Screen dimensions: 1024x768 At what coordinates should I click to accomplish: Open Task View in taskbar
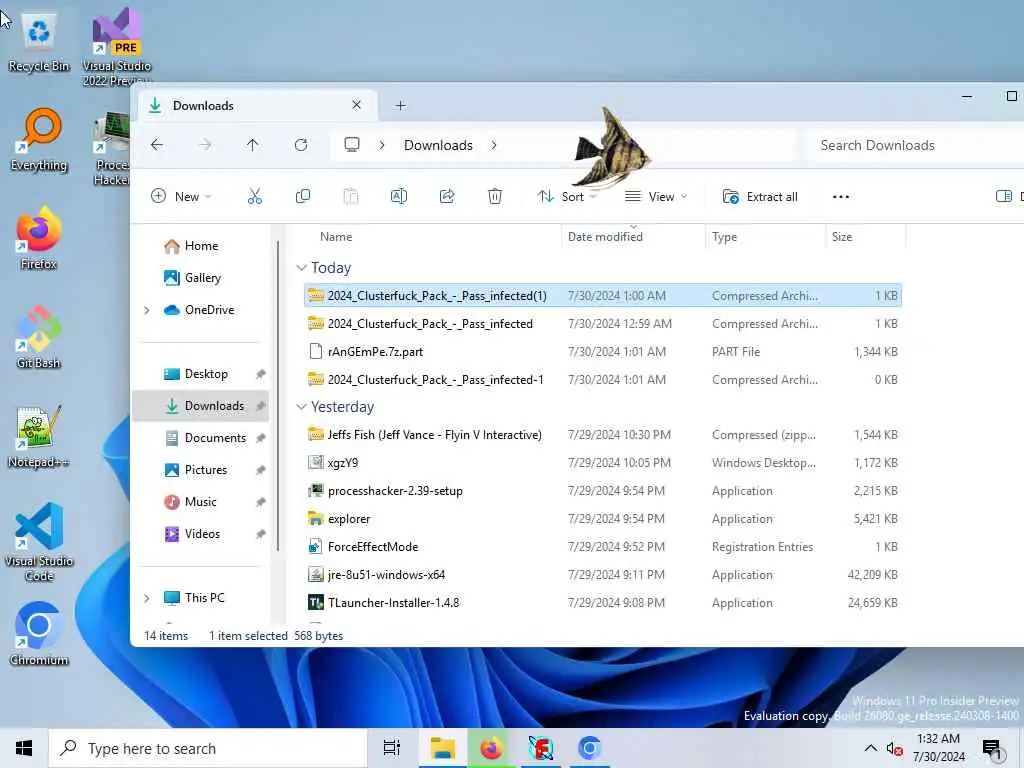pos(392,748)
